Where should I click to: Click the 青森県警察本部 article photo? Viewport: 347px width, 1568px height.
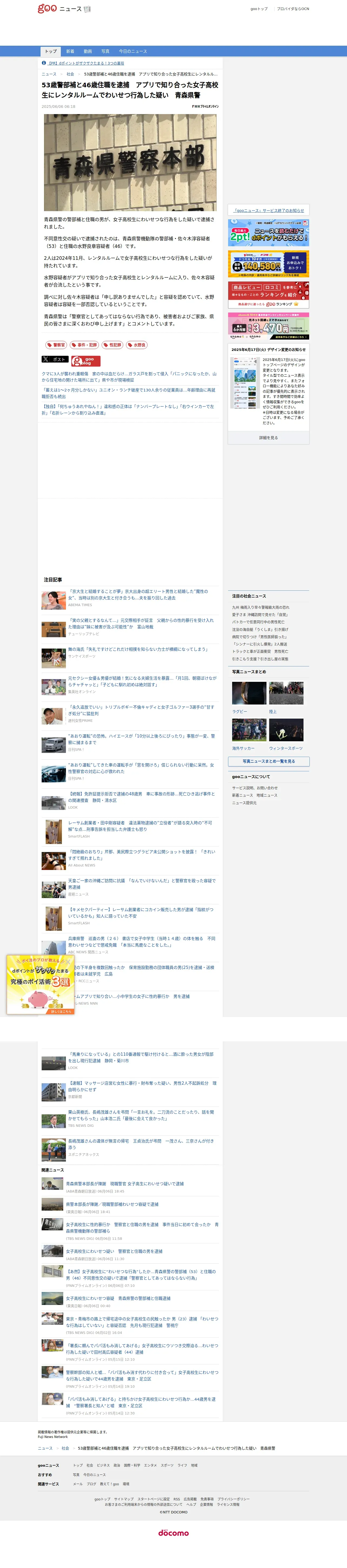pos(130,162)
